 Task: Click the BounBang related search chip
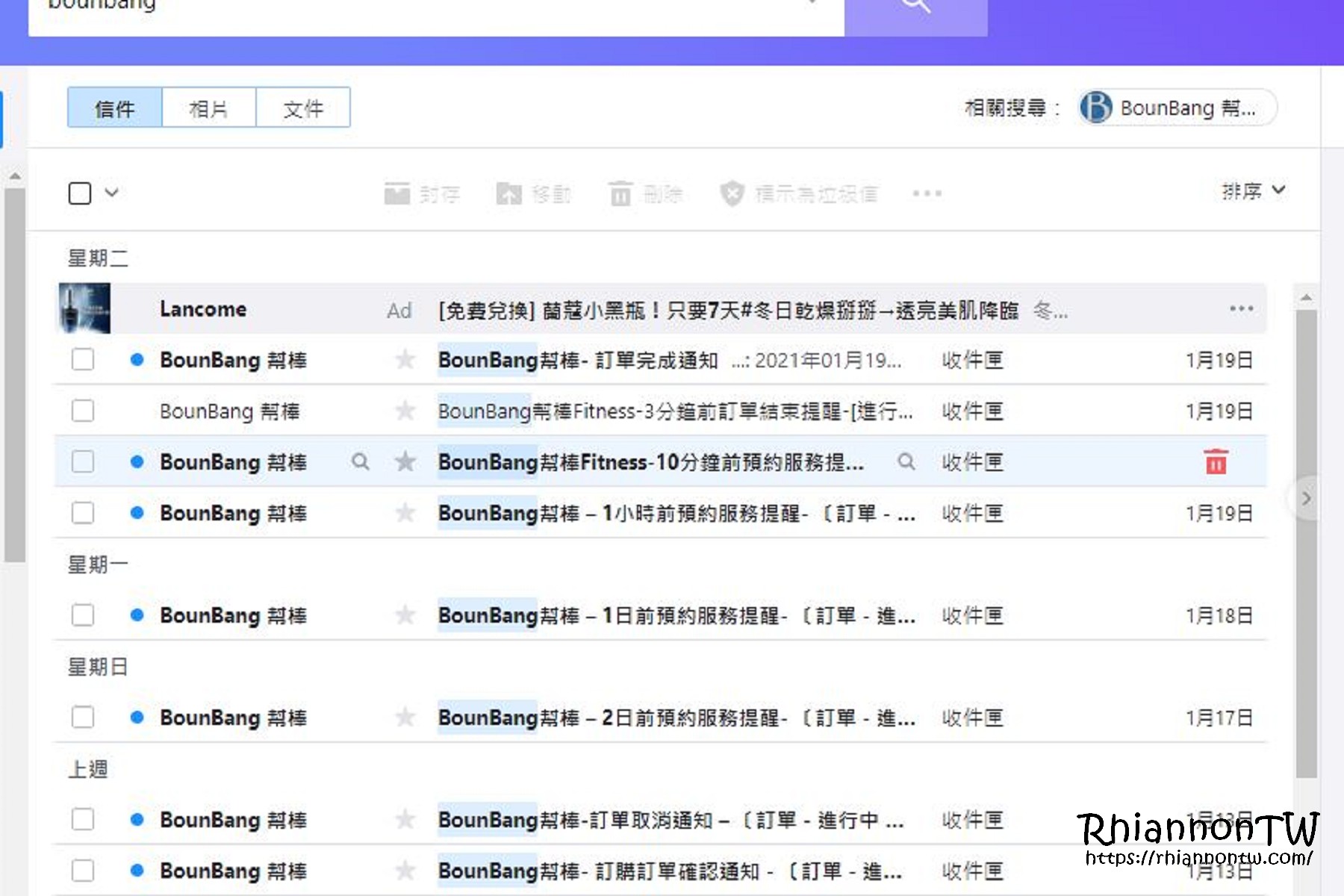point(1176,108)
